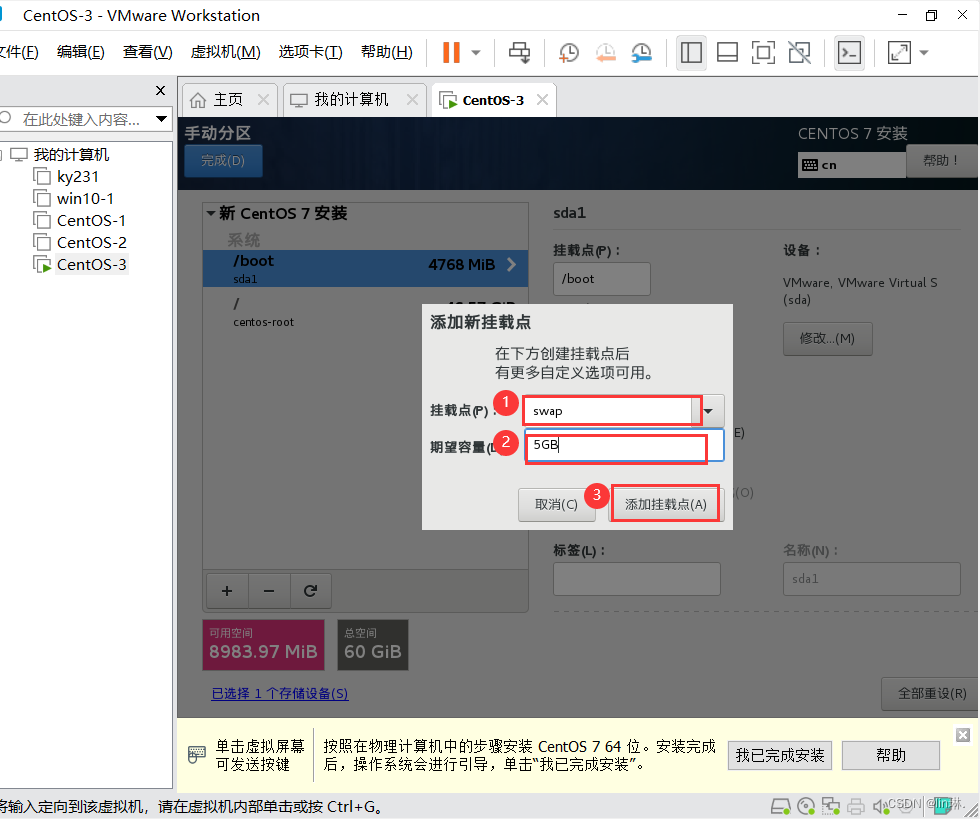Click the /boot mount point field
The height and width of the screenshot is (819, 980).
click(602, 279)
